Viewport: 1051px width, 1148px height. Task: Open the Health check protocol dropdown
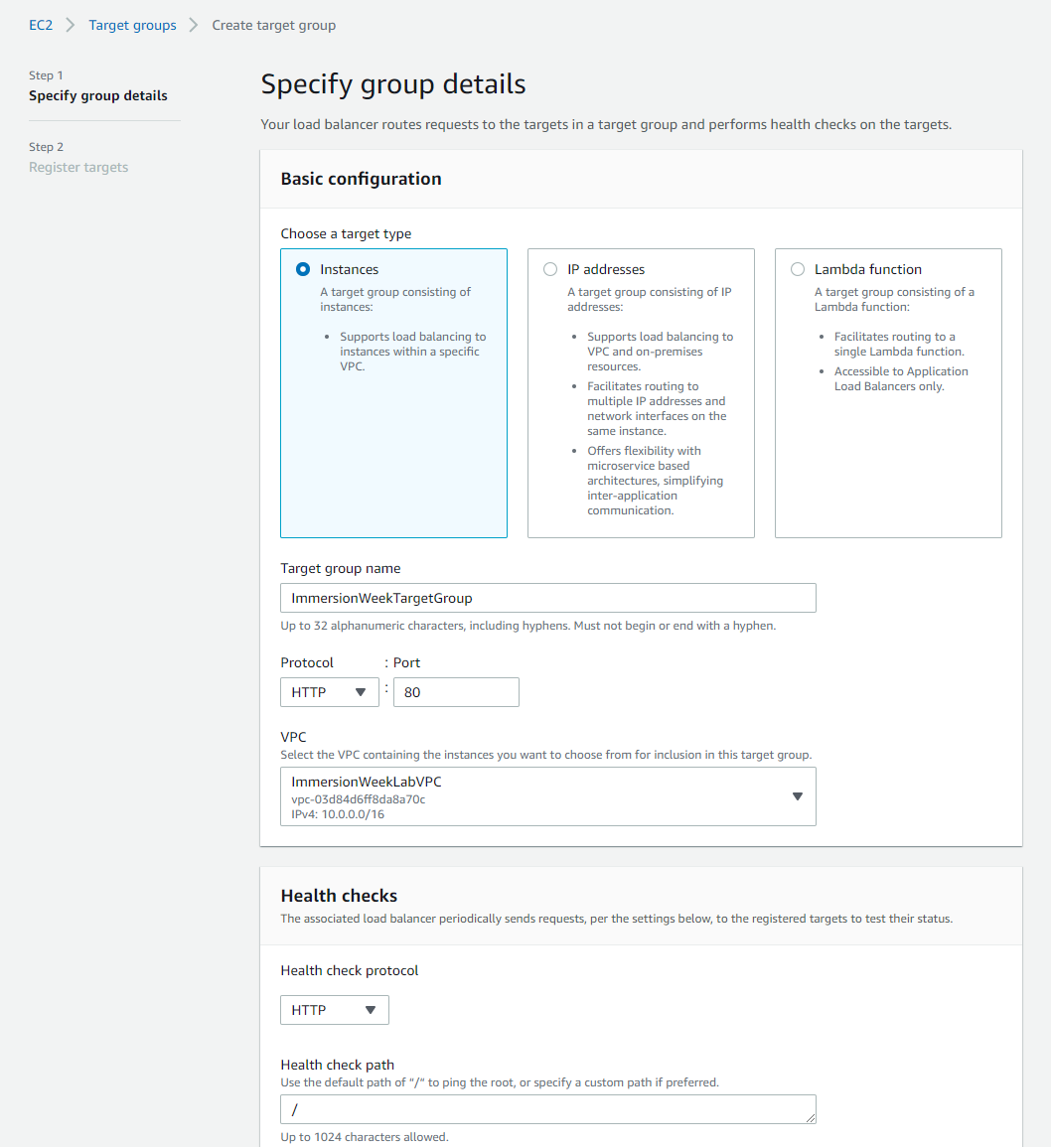(x=335, y=1010)
